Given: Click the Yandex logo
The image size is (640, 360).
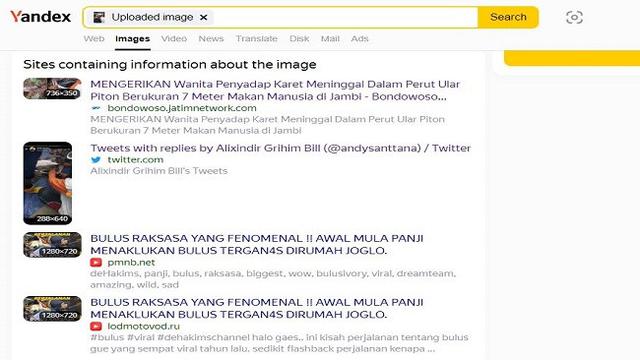Looking at the screenshot, I should pos(40,17).
